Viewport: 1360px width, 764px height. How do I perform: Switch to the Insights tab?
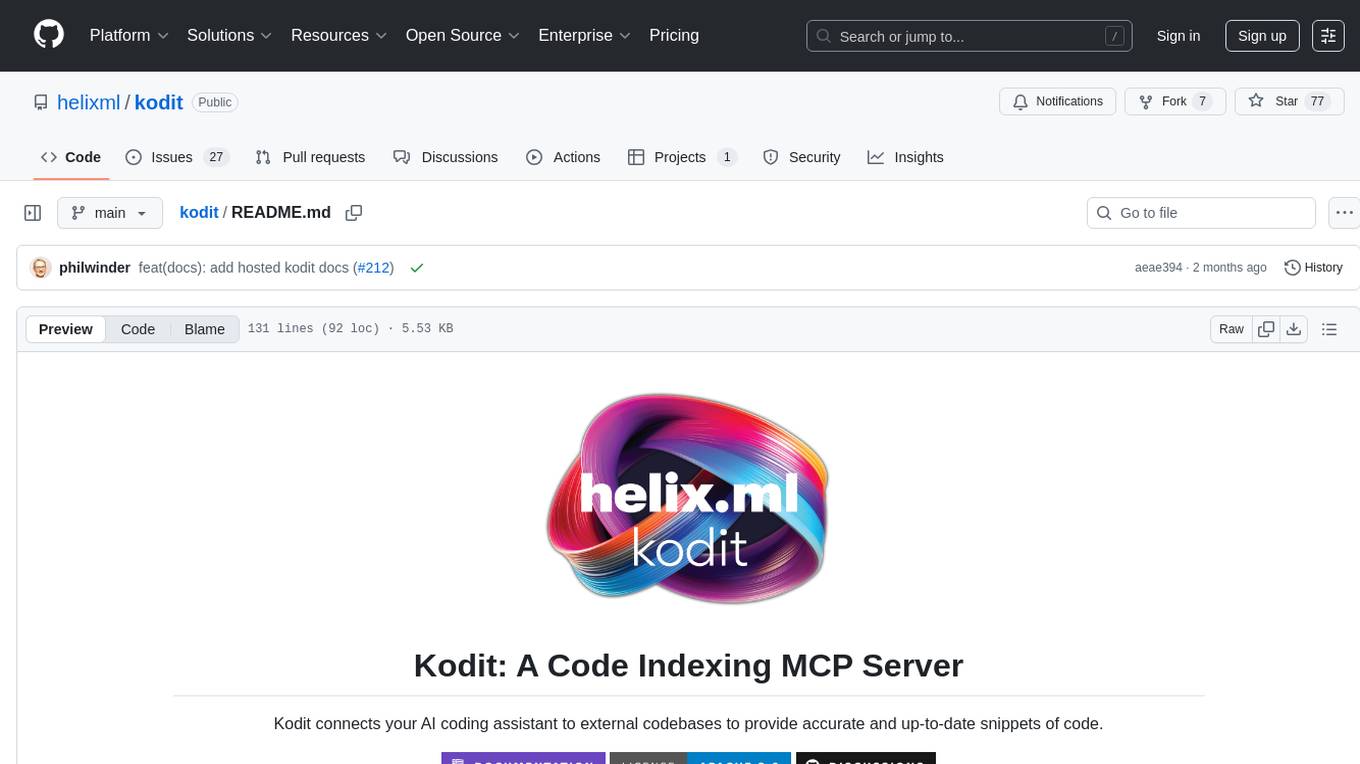click(905, 157)
